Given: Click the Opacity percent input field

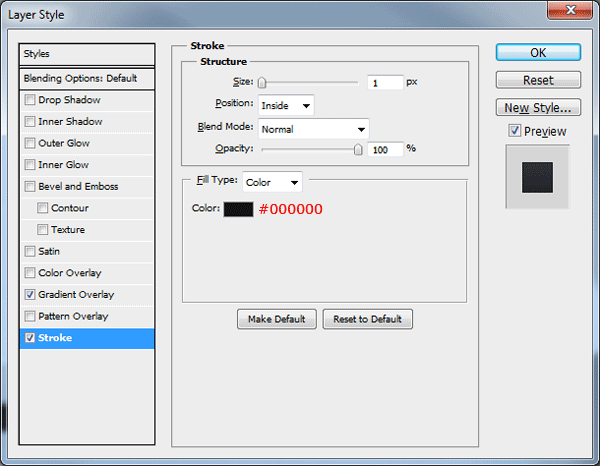Looking at the screenshot, I should (x=385, y=149).
